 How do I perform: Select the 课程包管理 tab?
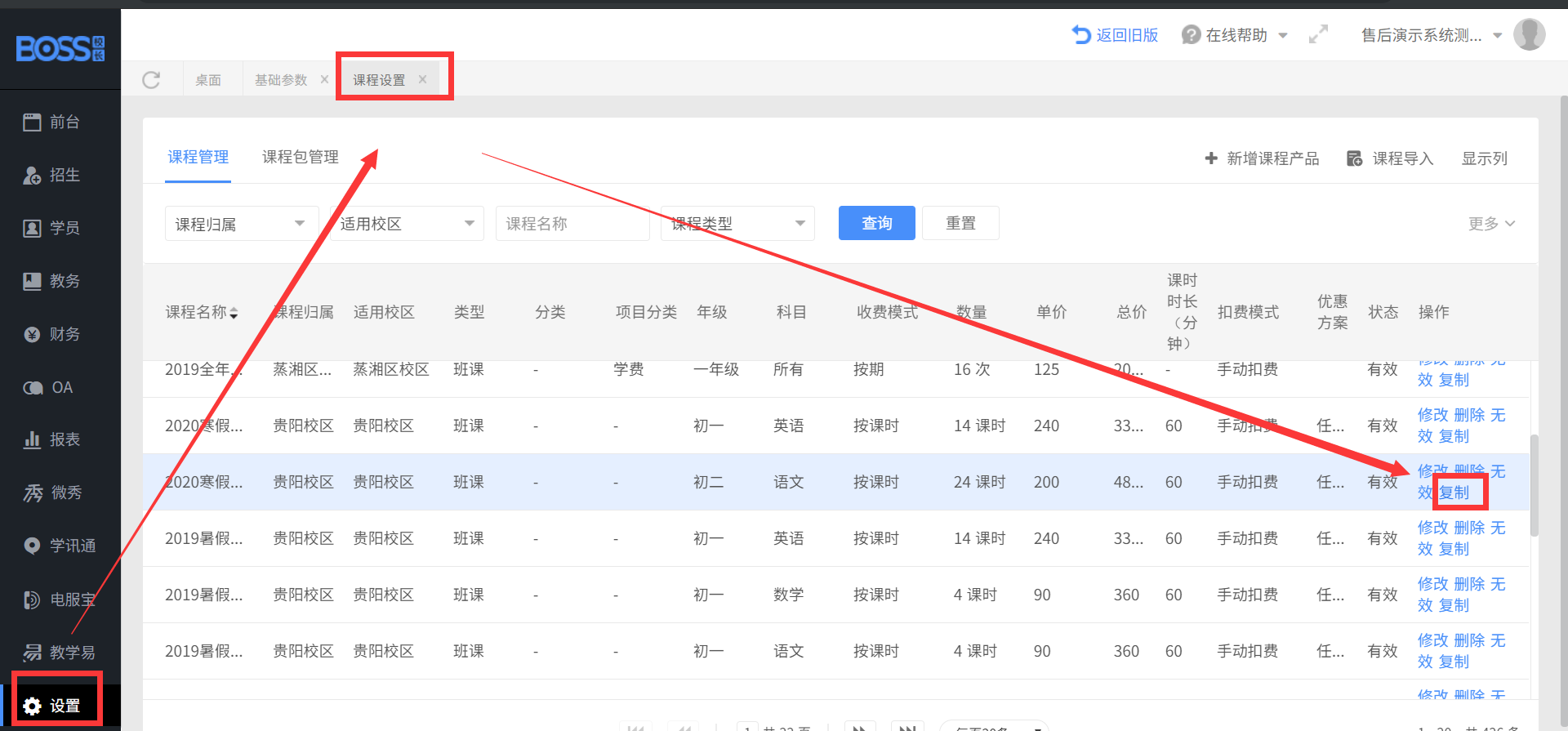pos(301,157)
